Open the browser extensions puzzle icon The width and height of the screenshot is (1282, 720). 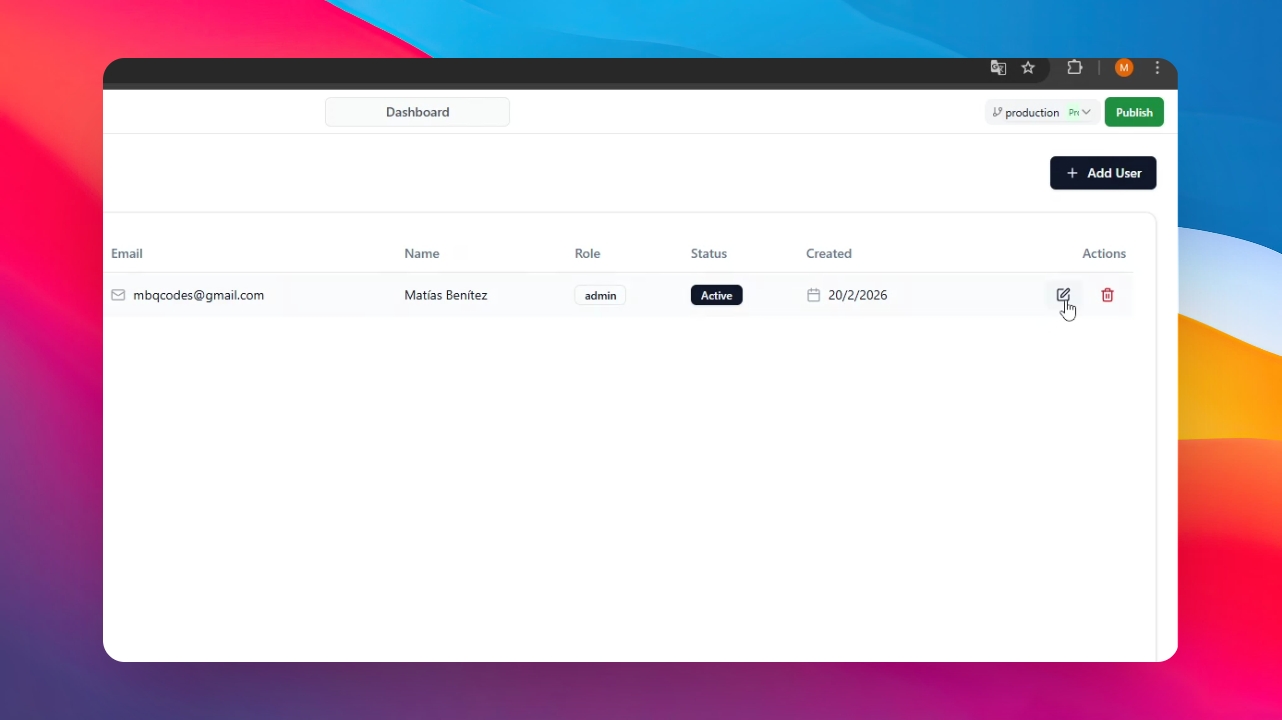pyautogui.click(x=1075, y=68)
